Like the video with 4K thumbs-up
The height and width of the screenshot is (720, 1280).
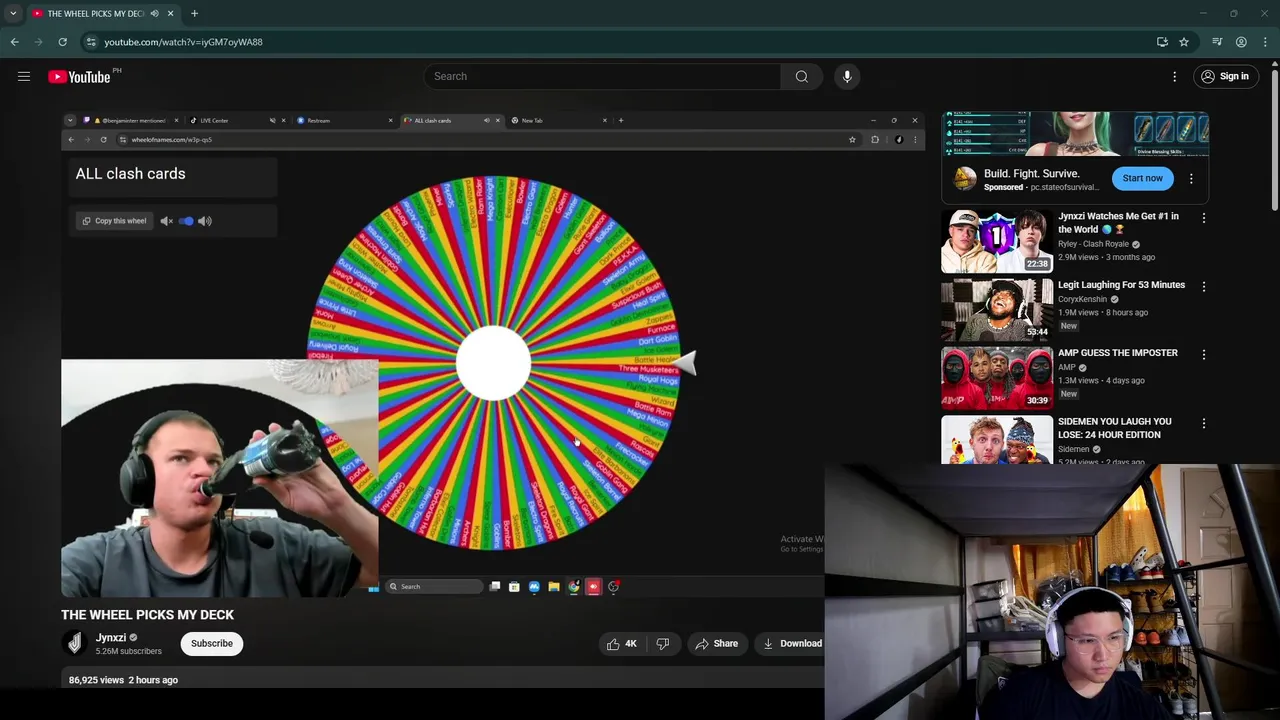[622, 644]
